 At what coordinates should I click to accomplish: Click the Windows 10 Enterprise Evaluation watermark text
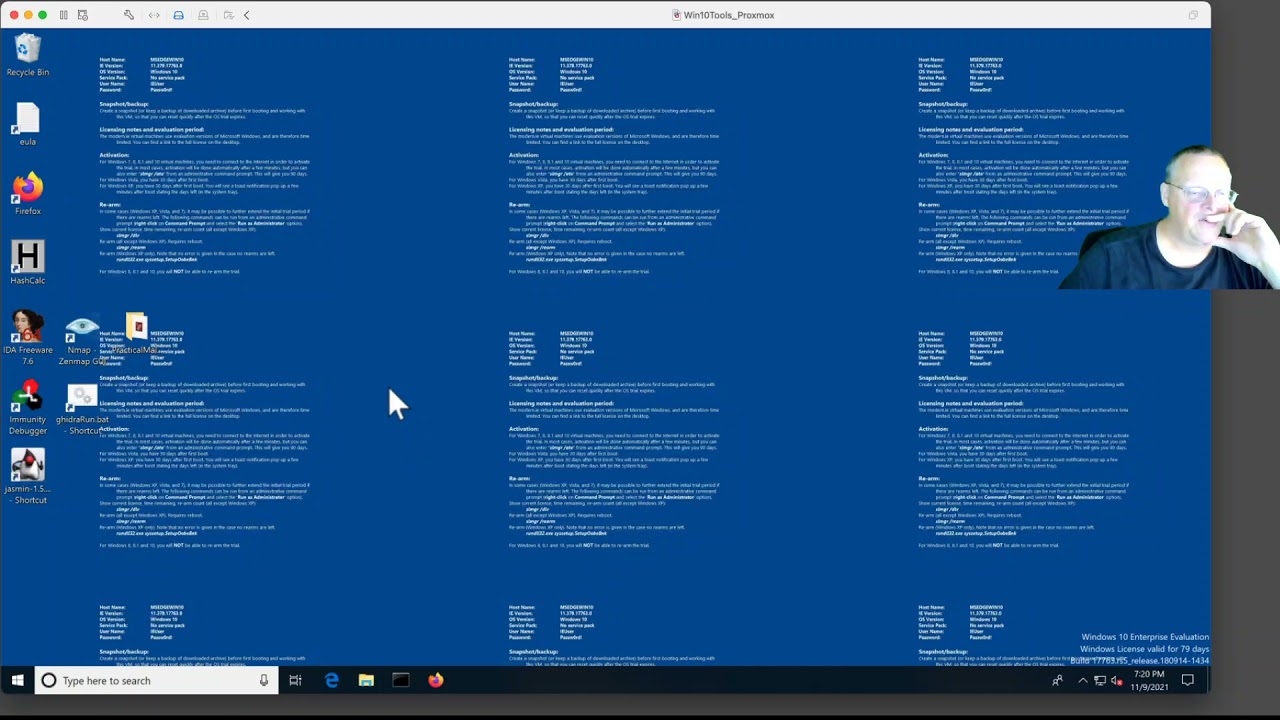click(1145, 637)
